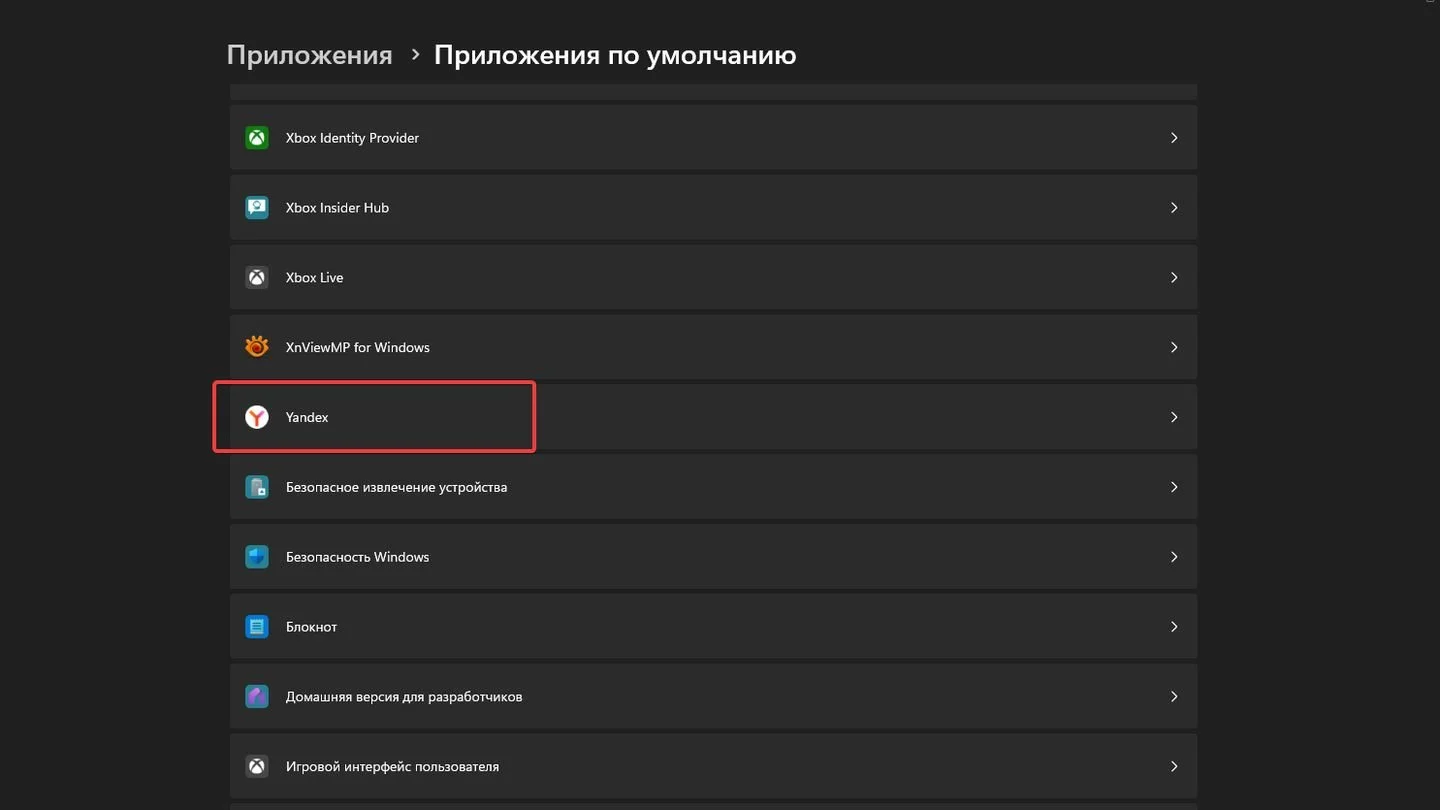This screenshot has height=810, width=1440.
Task: Select the XnViewMP for Windows label
Action: (x=358, y=348)
